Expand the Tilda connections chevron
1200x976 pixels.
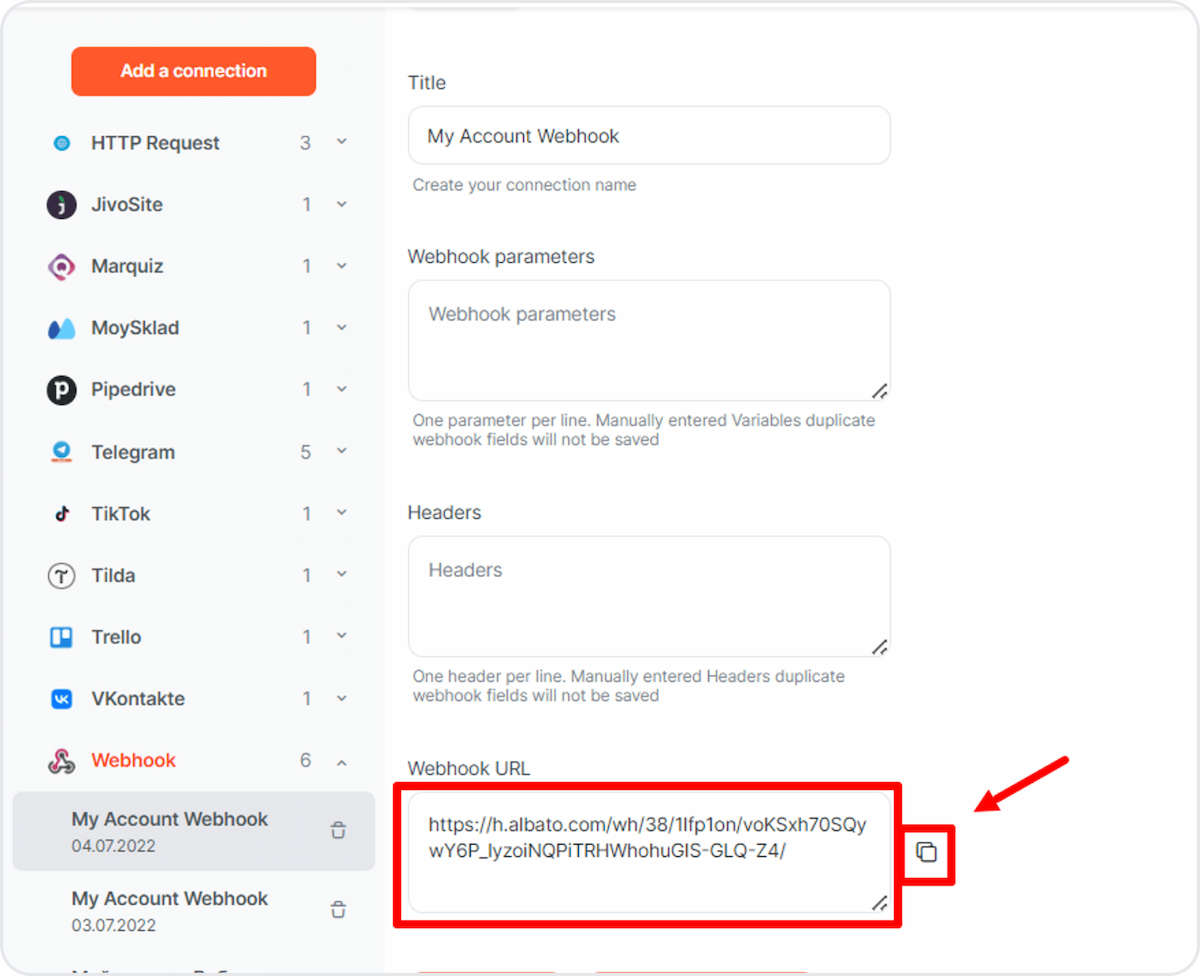click(x=341, y=575)
